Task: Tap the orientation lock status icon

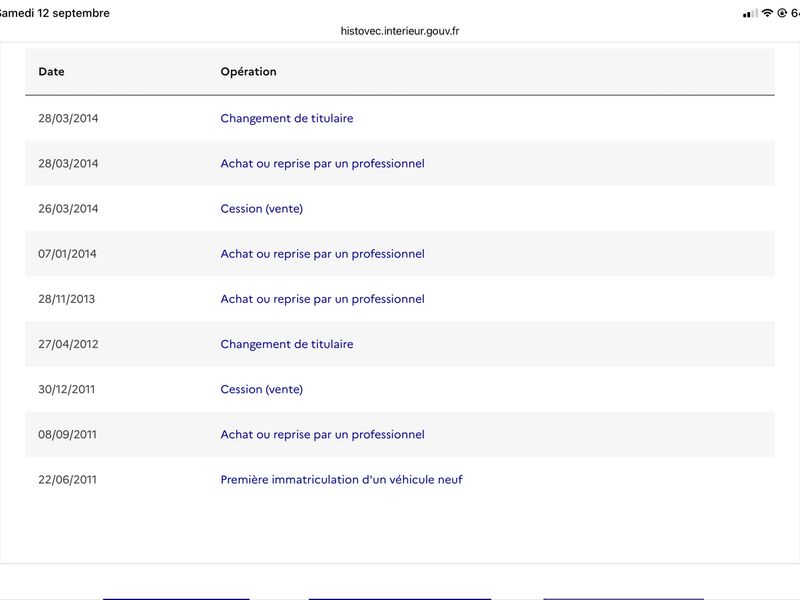Action: (x=782, y=13)
